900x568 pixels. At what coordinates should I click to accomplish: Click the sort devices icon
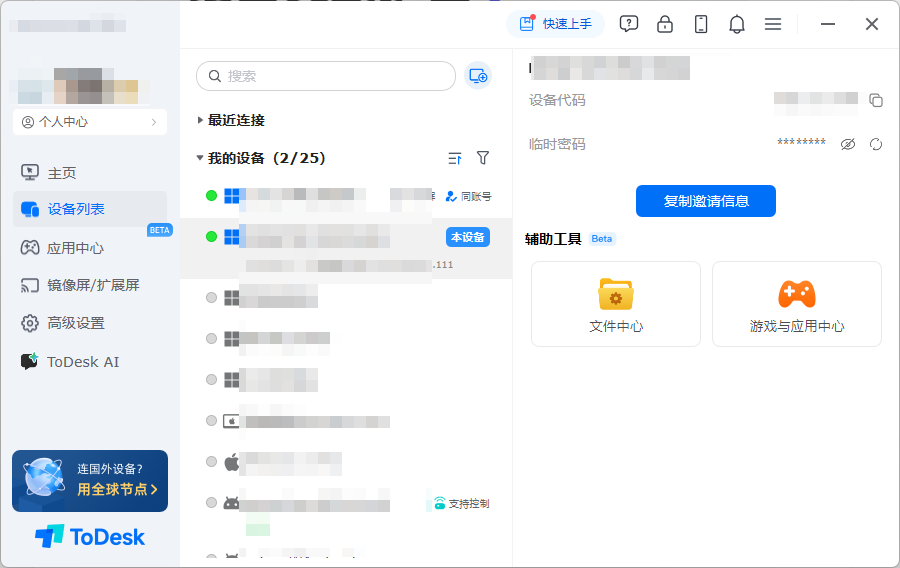455,158
